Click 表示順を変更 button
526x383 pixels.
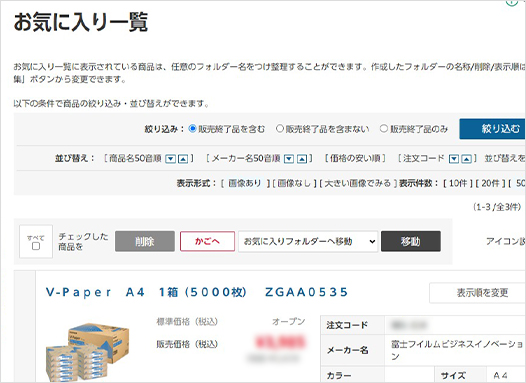point(477,293)
